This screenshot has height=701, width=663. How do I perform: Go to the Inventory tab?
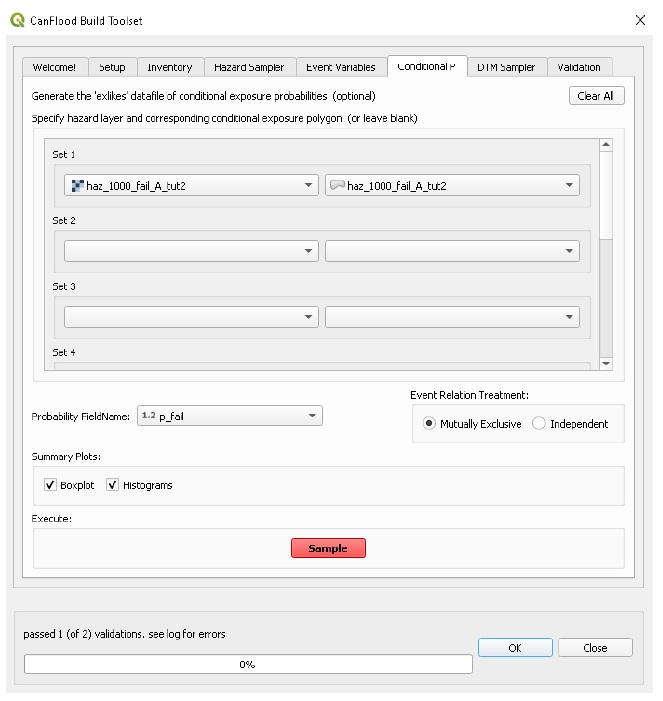tap(170, 68)
